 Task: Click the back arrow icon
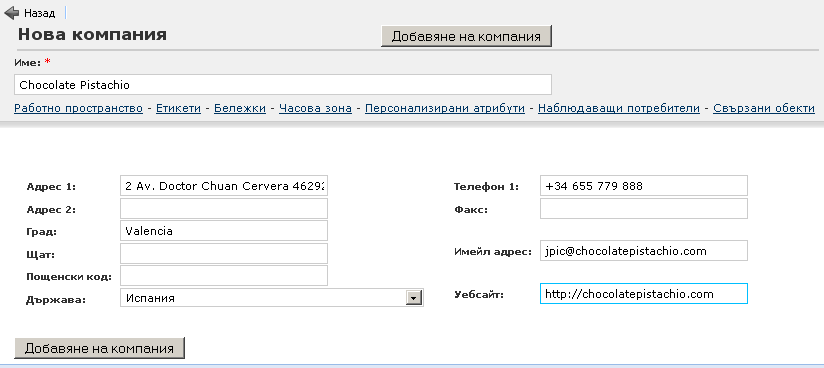click(x=12, y=13)
